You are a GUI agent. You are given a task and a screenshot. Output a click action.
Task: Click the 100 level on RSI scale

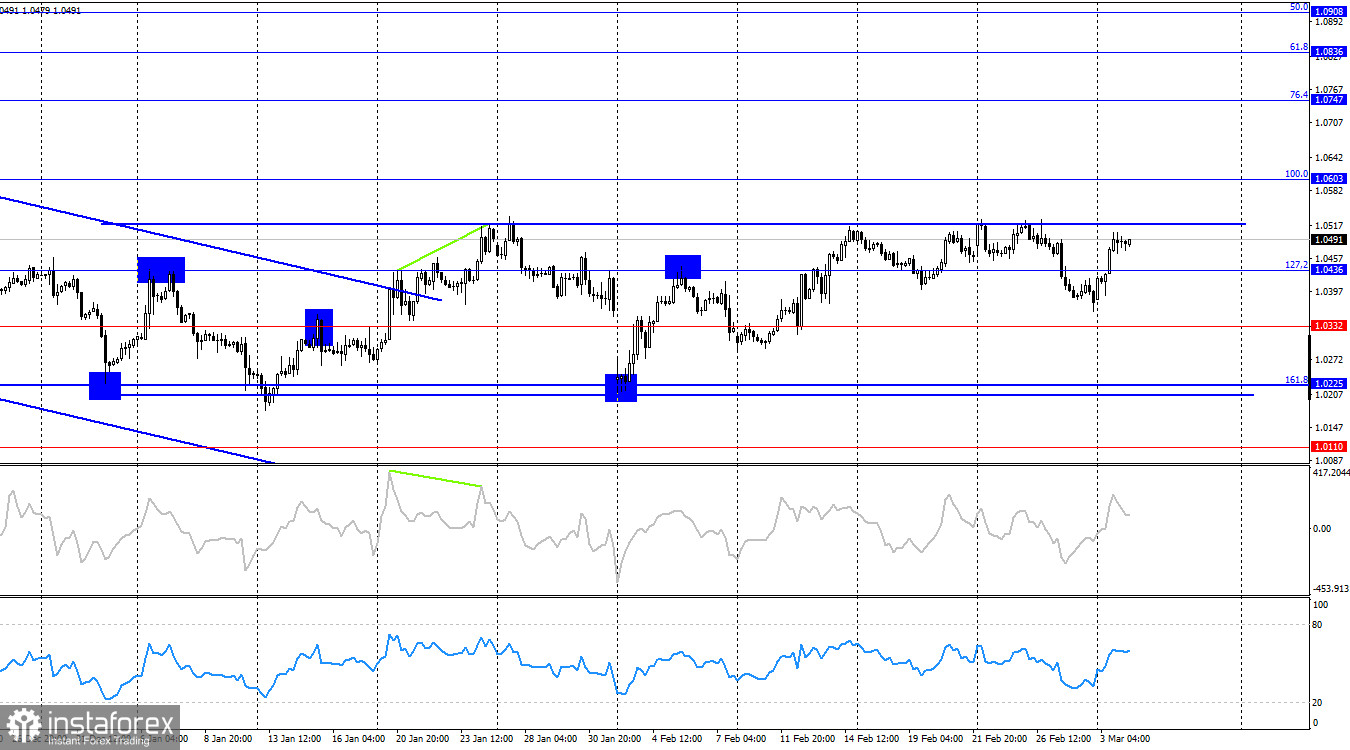coord(1321,605)
